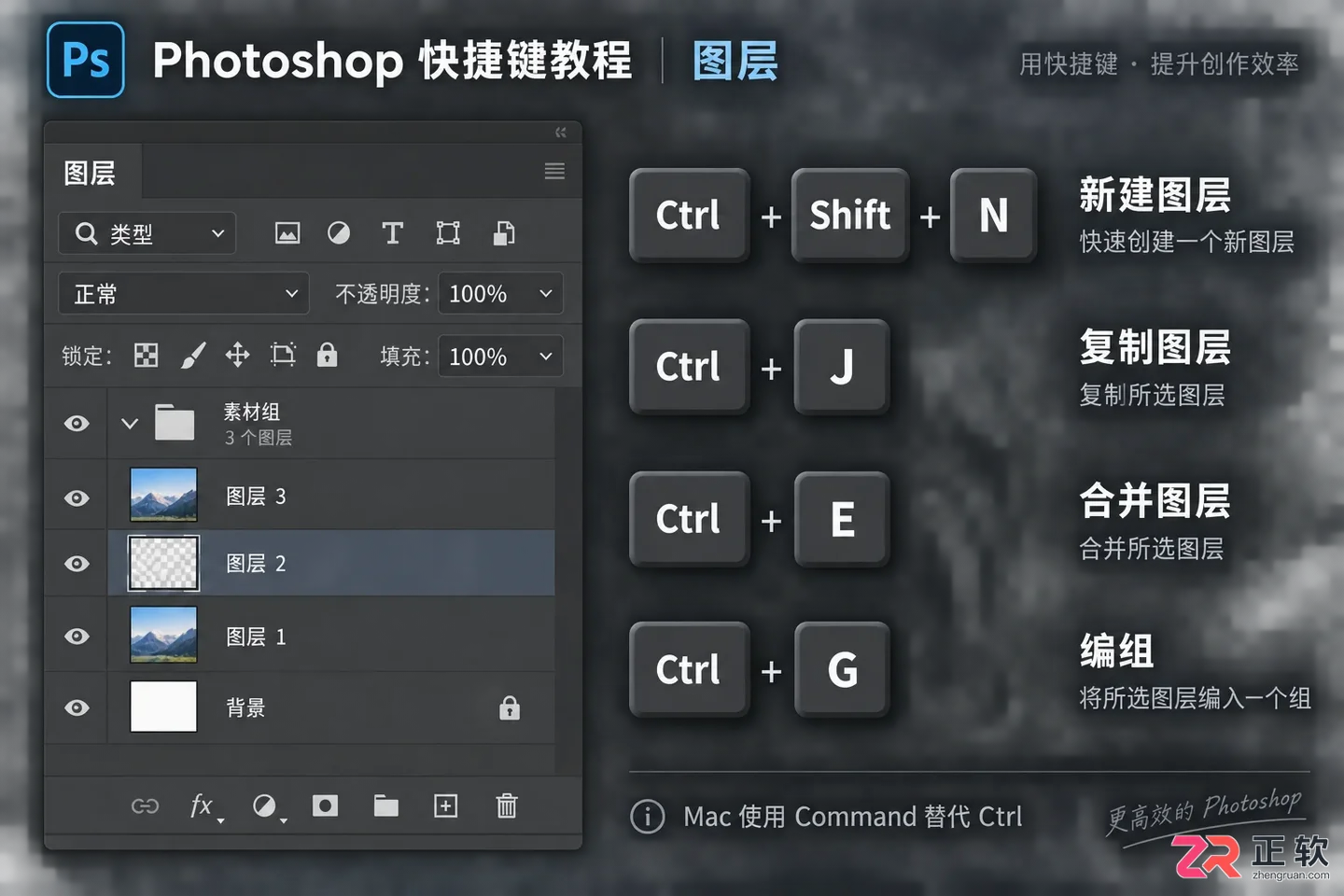This screenshot has width=1344, height=896.
Task: Lock artboard nesting icon
Action: click(x=283, y=355)
